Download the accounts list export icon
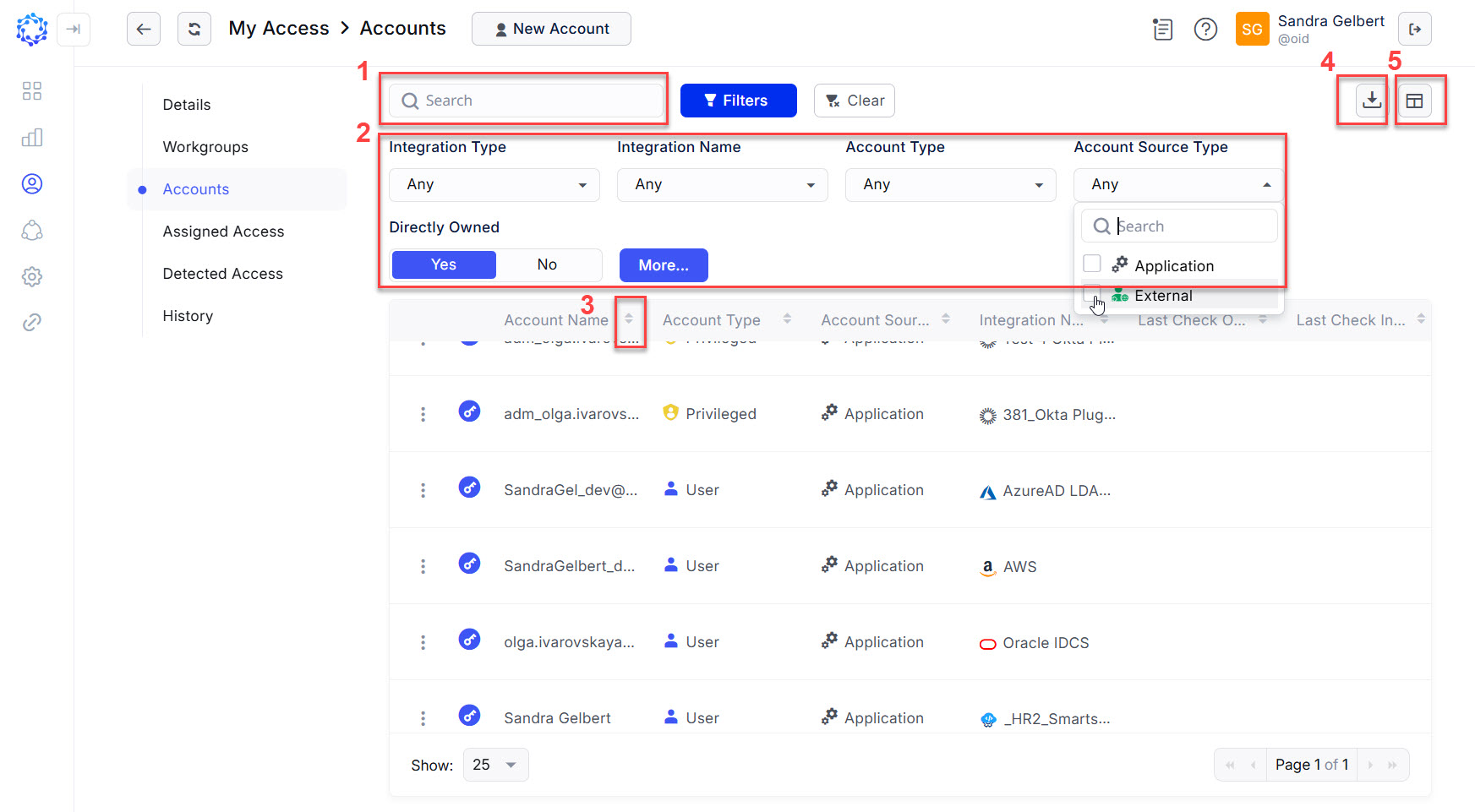The height and width of the screenshot is (812, 1475). tap(1372, 101)
